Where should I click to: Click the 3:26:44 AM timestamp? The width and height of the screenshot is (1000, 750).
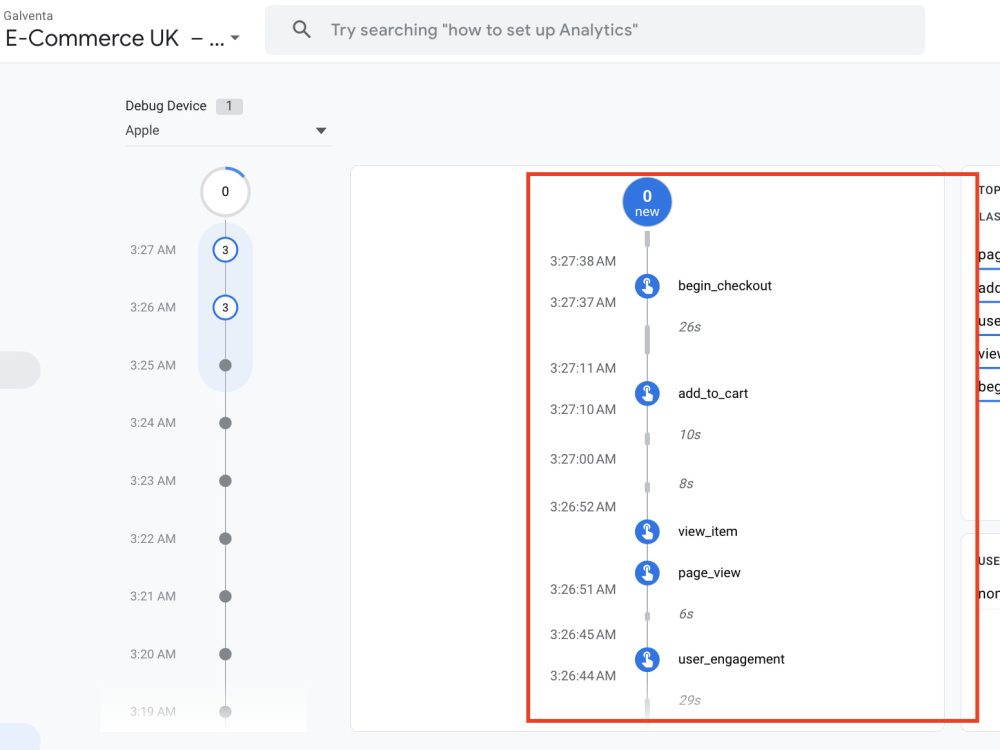click(583, 676)
